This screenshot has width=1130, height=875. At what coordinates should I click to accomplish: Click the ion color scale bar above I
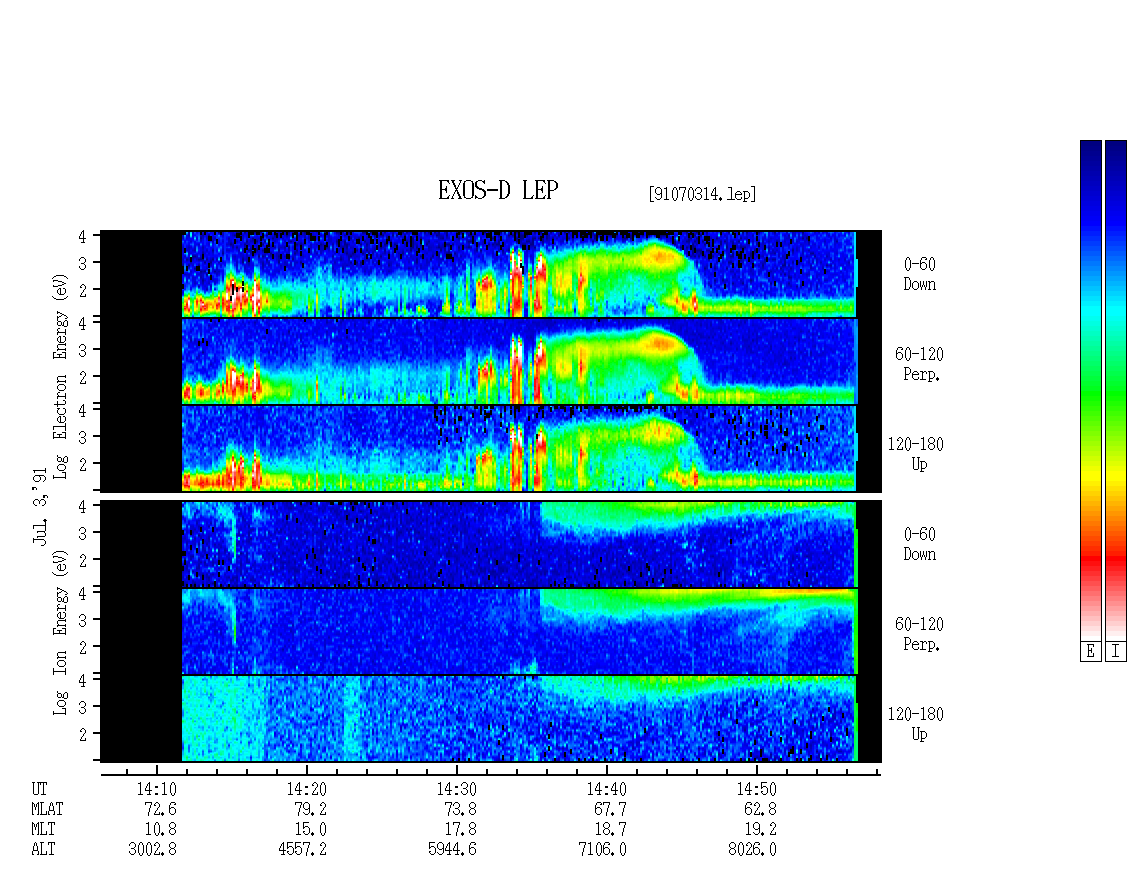point(1116,390)
